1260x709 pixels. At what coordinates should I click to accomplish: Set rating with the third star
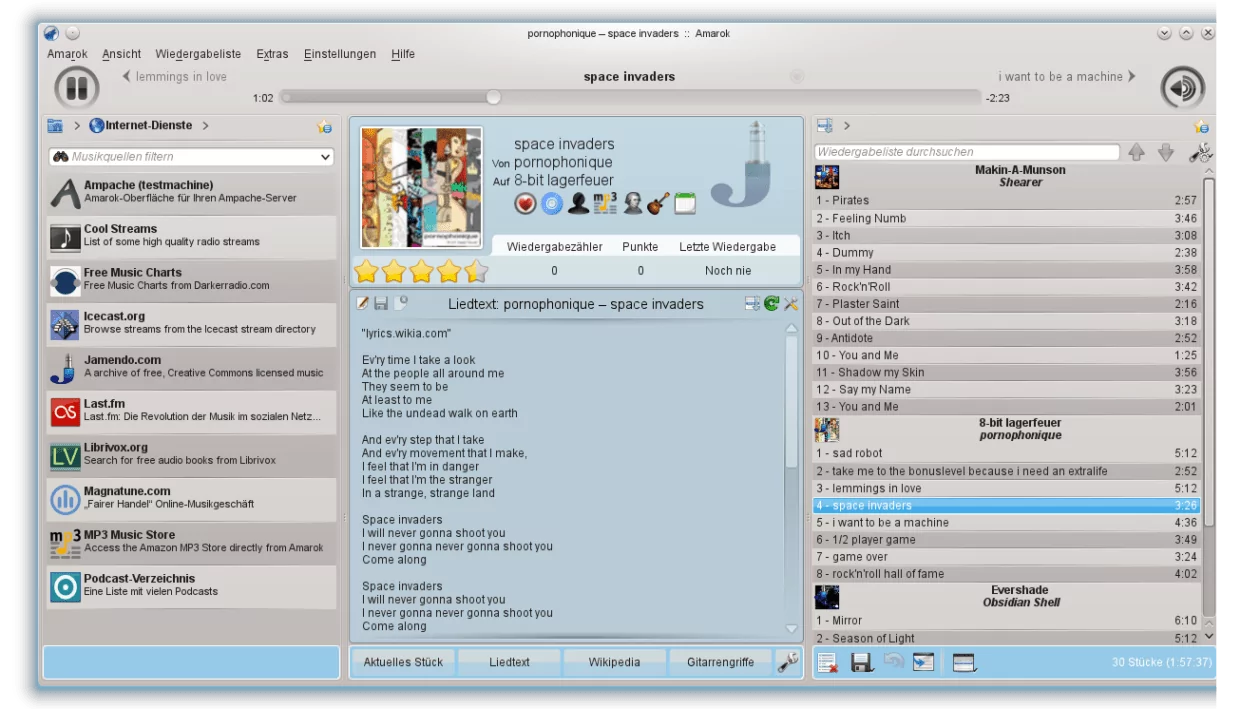point(422,270)
